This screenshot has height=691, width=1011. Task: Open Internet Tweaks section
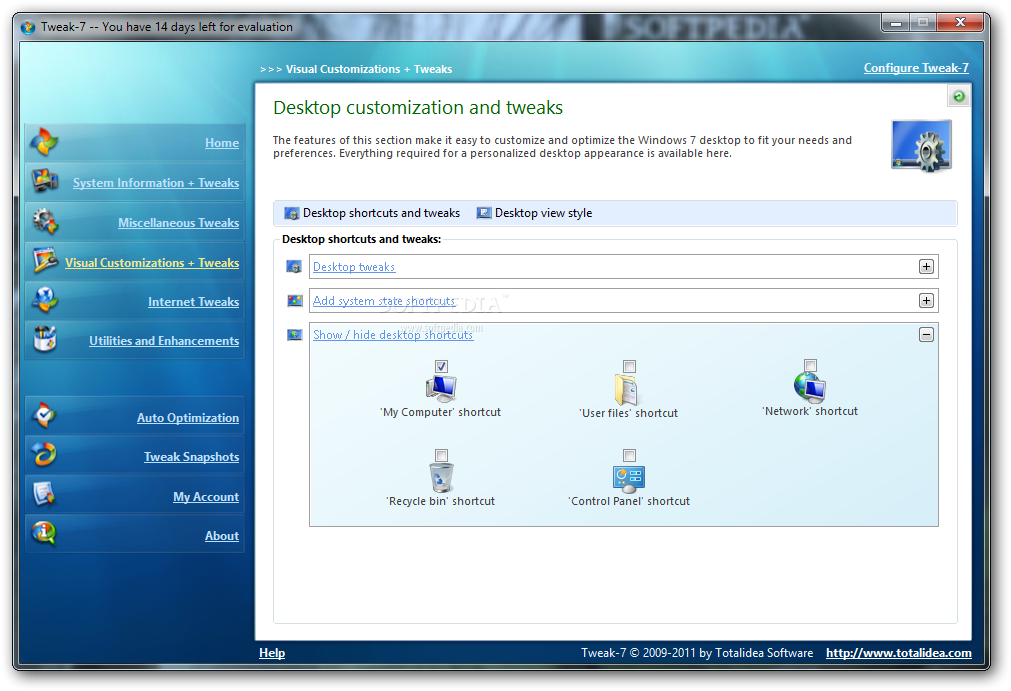[193, 302]
